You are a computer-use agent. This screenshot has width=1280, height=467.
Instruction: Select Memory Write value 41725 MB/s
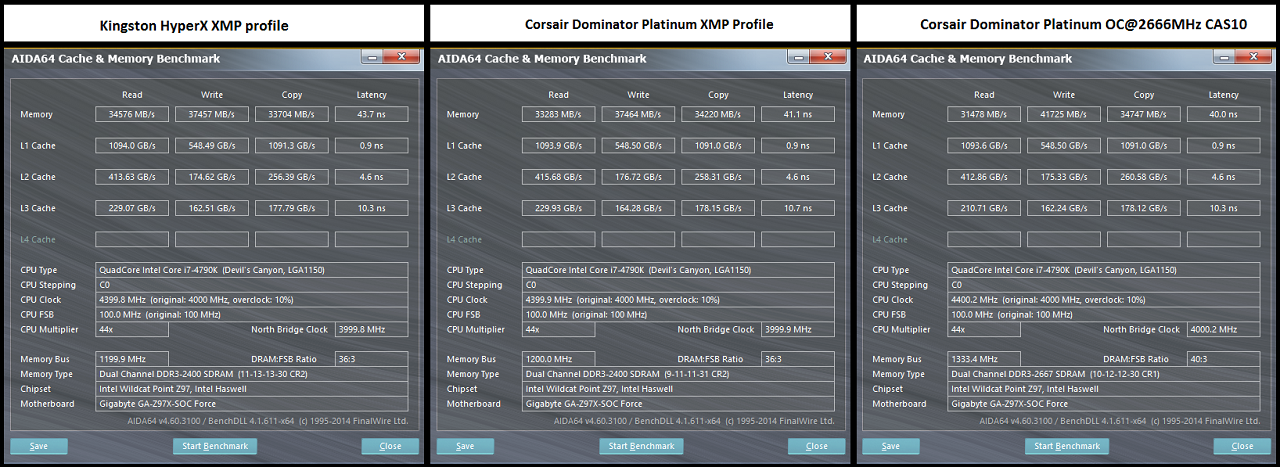1064,114
